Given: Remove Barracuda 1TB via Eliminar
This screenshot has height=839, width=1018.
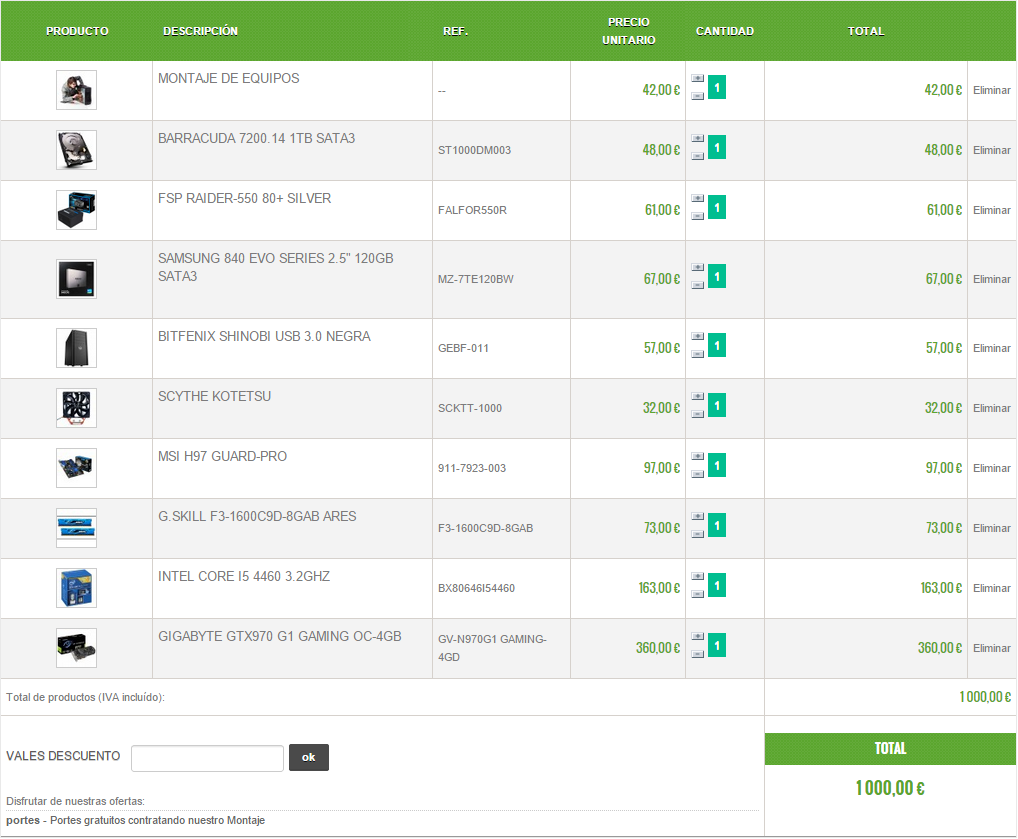Looking at the screenshot, I should pos(991,150).
